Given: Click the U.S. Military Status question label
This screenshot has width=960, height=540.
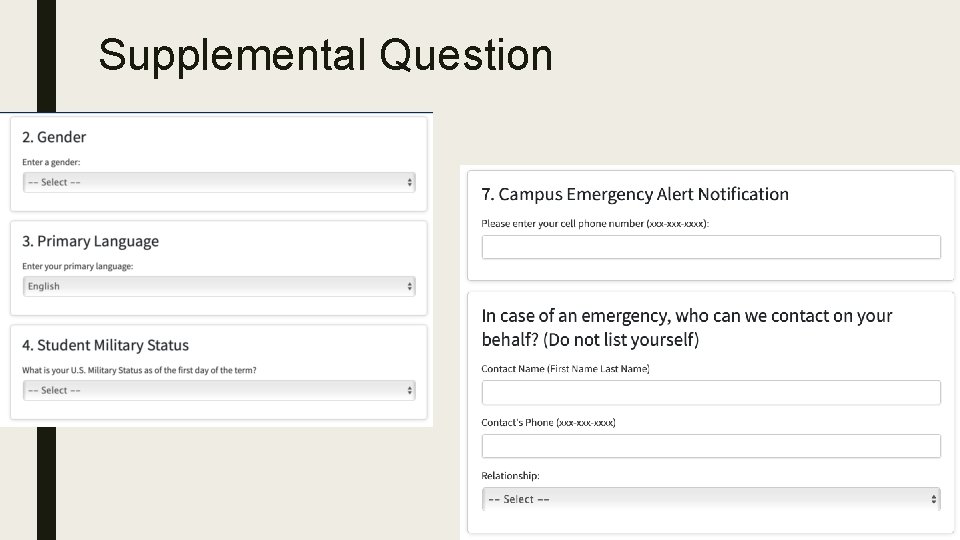Looking at the screenshot, I should click(138, 370).
